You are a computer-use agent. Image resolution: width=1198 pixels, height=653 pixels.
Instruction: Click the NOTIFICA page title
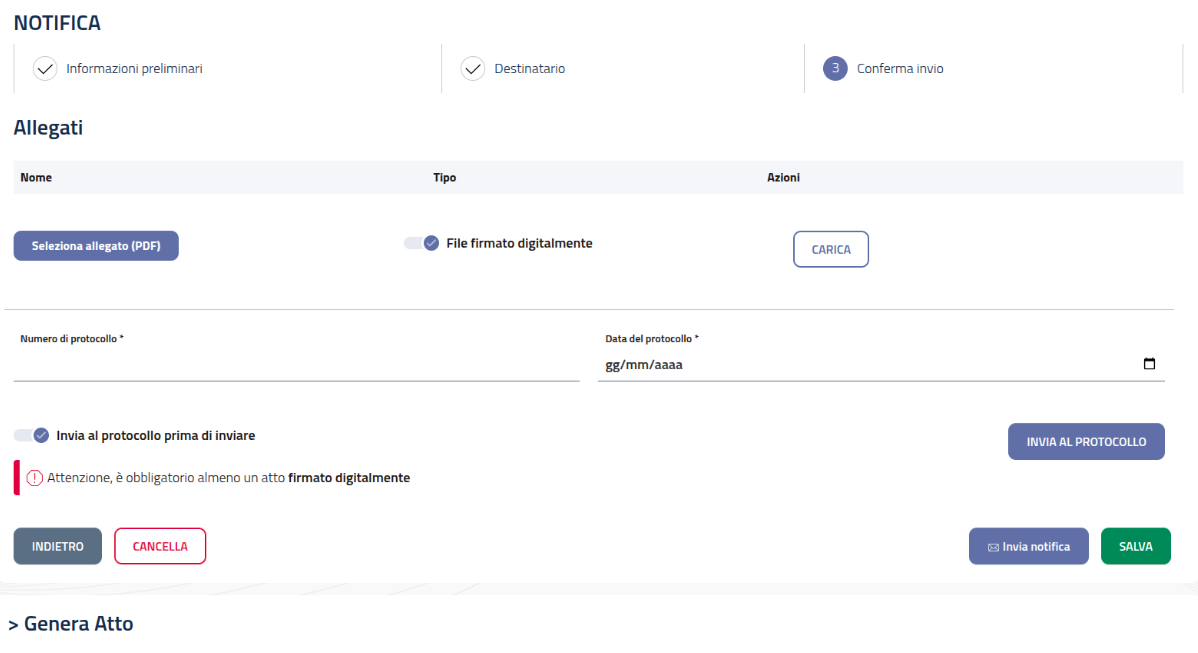(57, 23)
